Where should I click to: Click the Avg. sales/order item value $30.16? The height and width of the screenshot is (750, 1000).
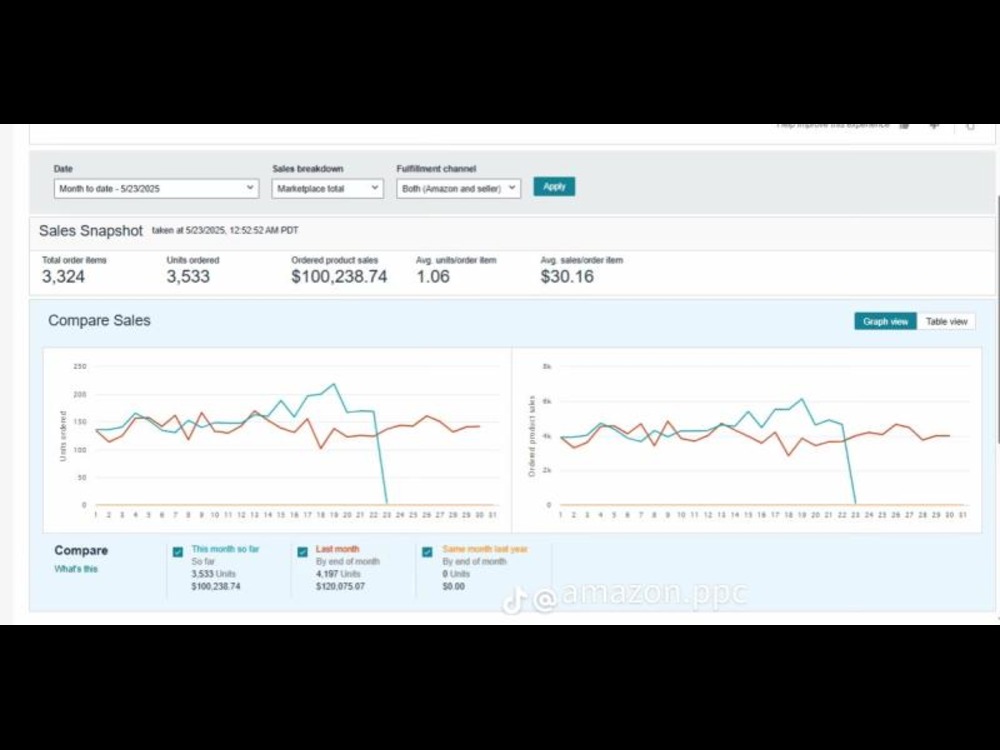[567, 276]
